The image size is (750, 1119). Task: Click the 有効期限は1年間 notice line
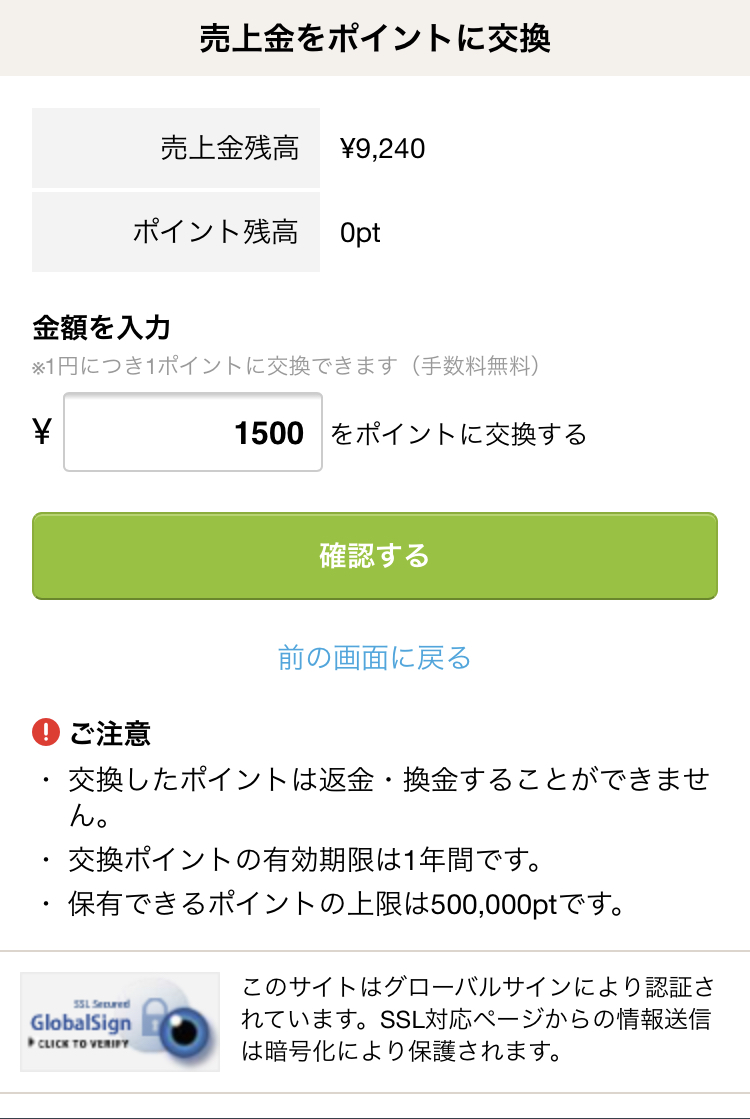click(305, 859)
